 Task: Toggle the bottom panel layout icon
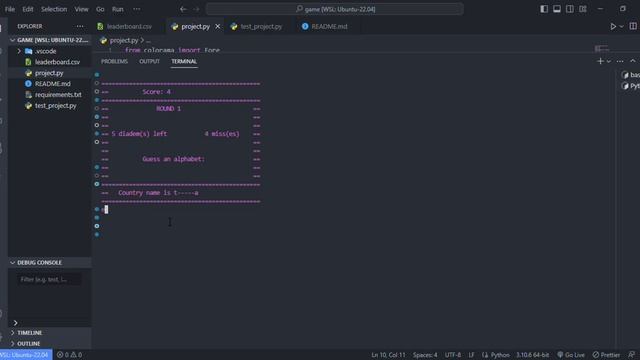[557, 9]
